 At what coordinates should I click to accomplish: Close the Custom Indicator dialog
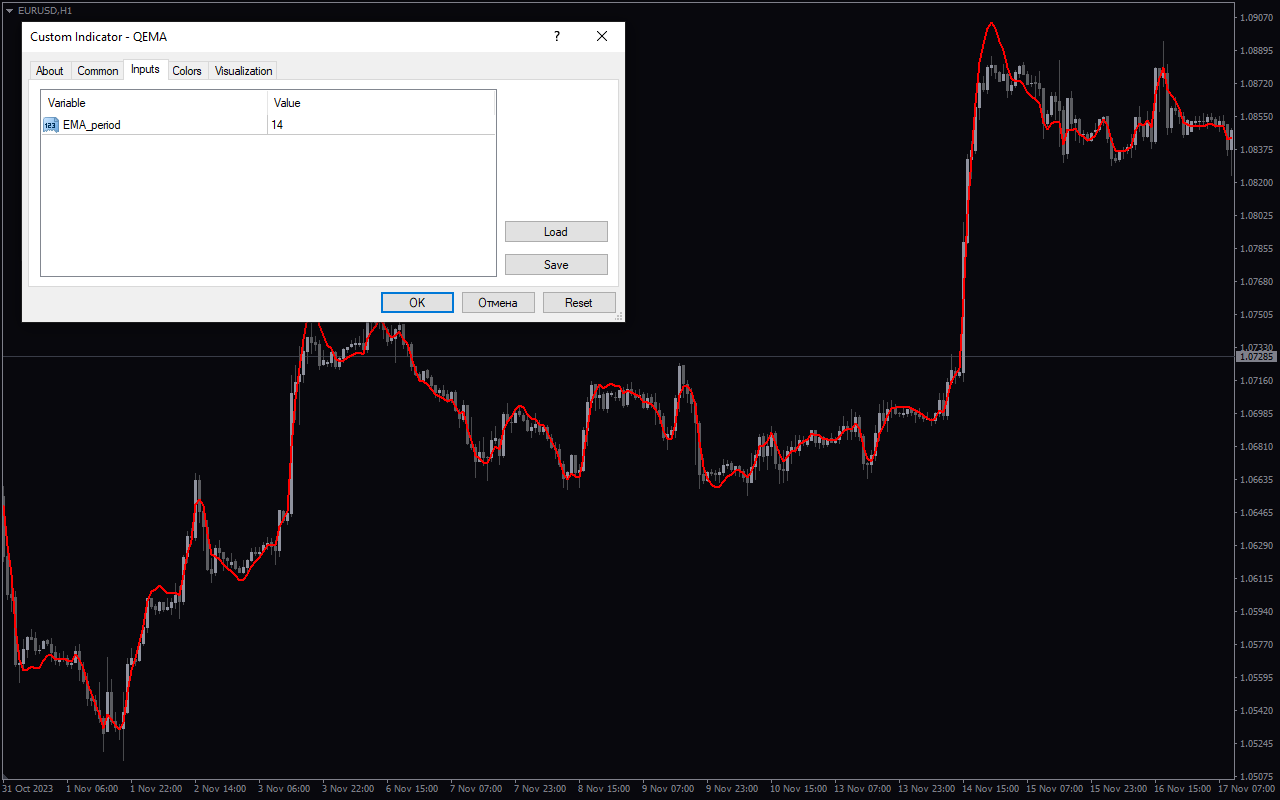coord(602,37)
